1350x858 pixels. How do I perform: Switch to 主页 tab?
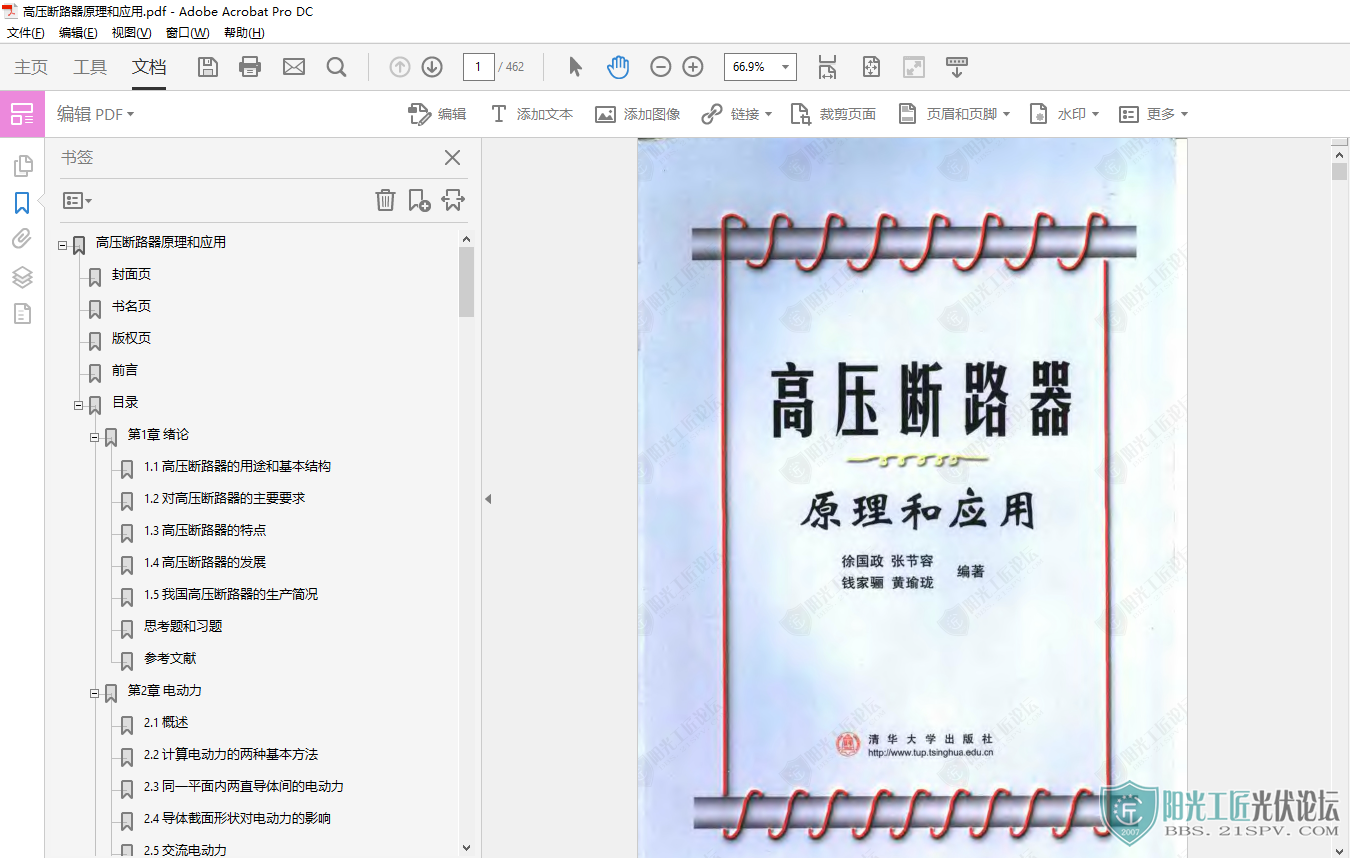click(31, 67)
